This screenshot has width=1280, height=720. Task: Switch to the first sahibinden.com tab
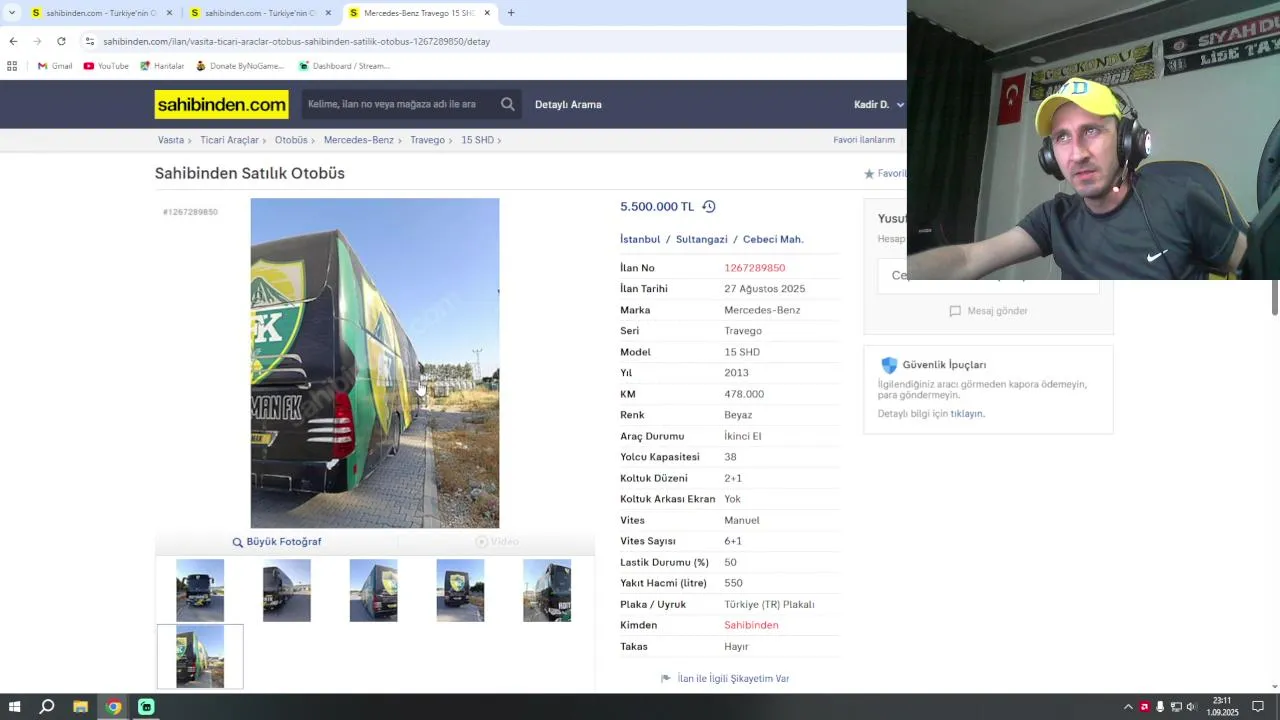tap(102, 13)
